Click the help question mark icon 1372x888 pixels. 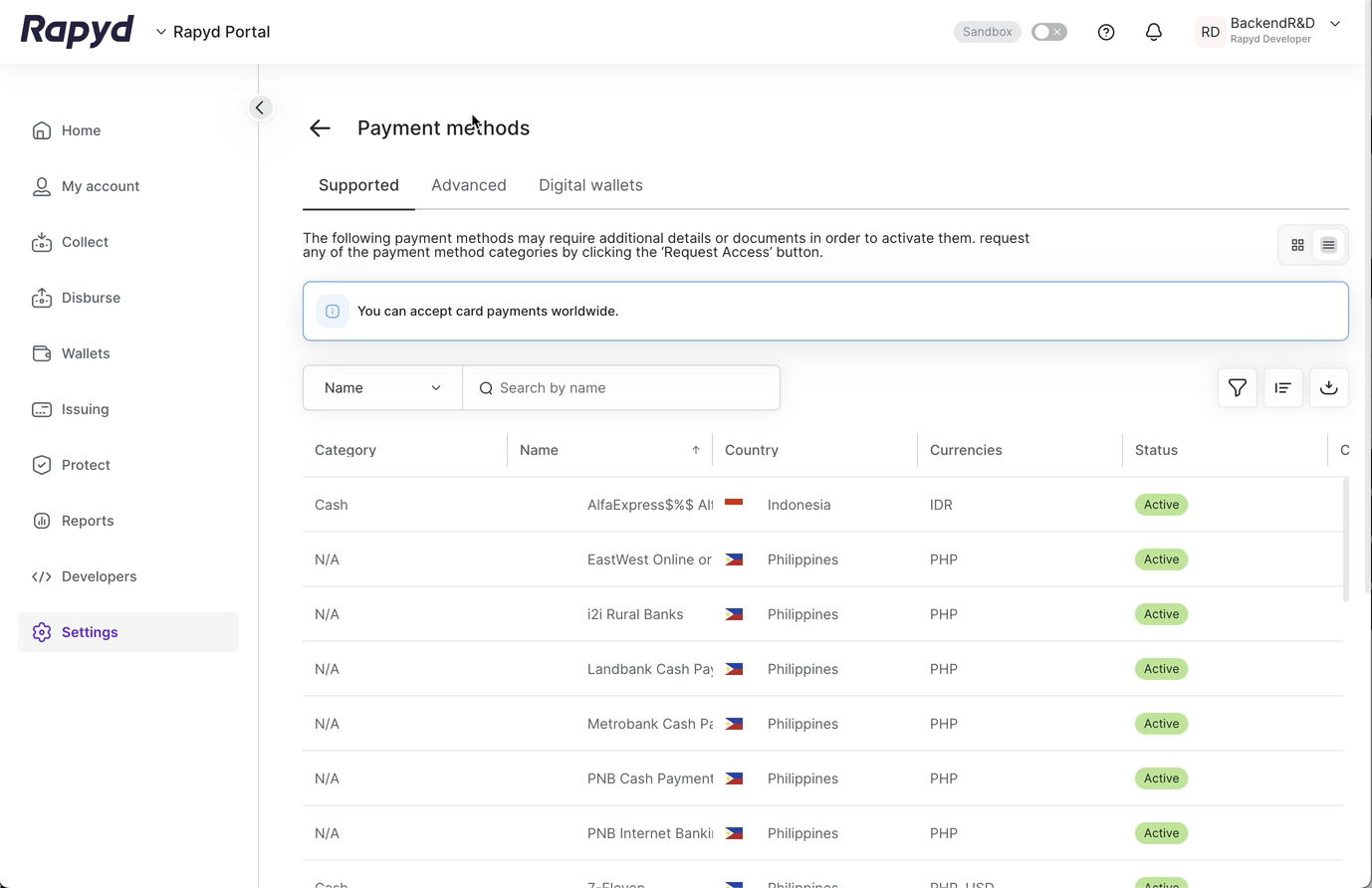click(1105, 32)
